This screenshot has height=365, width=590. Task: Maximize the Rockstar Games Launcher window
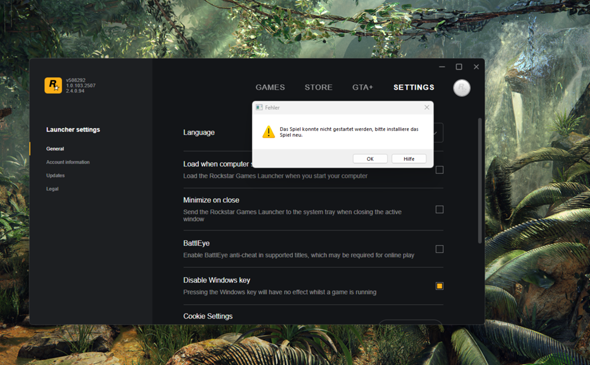[x=459, y=67]
